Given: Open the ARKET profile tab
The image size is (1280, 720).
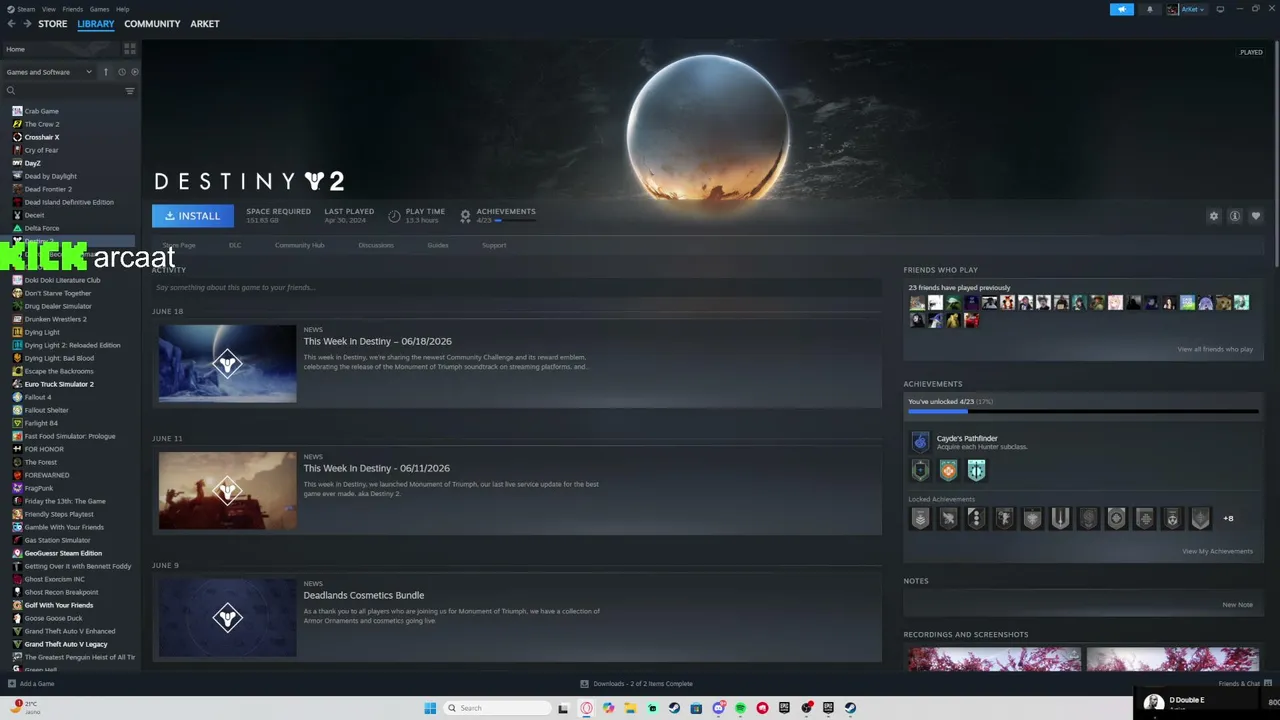Looking at the screenshot, I should [x=205, y=24].
